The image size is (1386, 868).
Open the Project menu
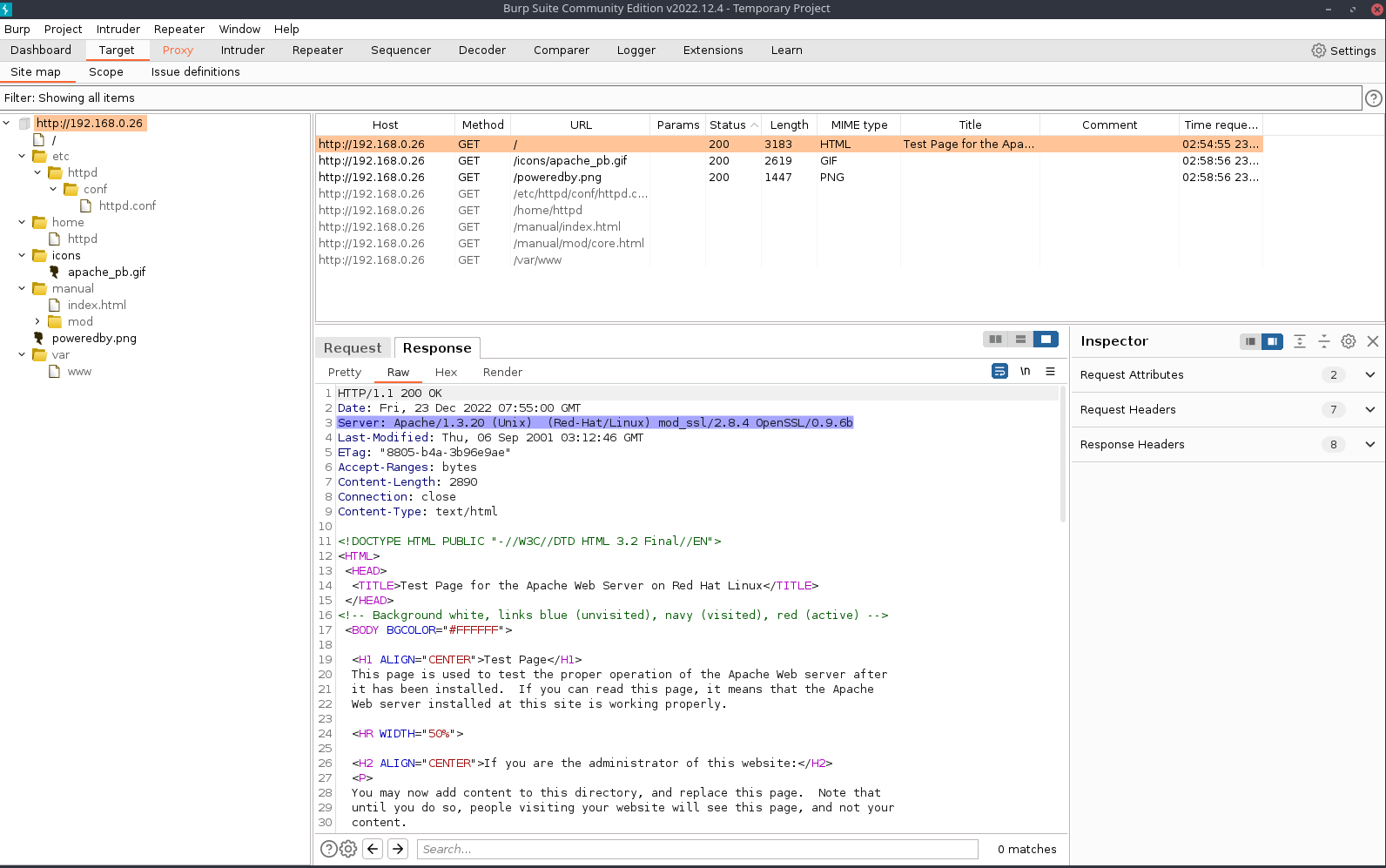tap(63, 29)
